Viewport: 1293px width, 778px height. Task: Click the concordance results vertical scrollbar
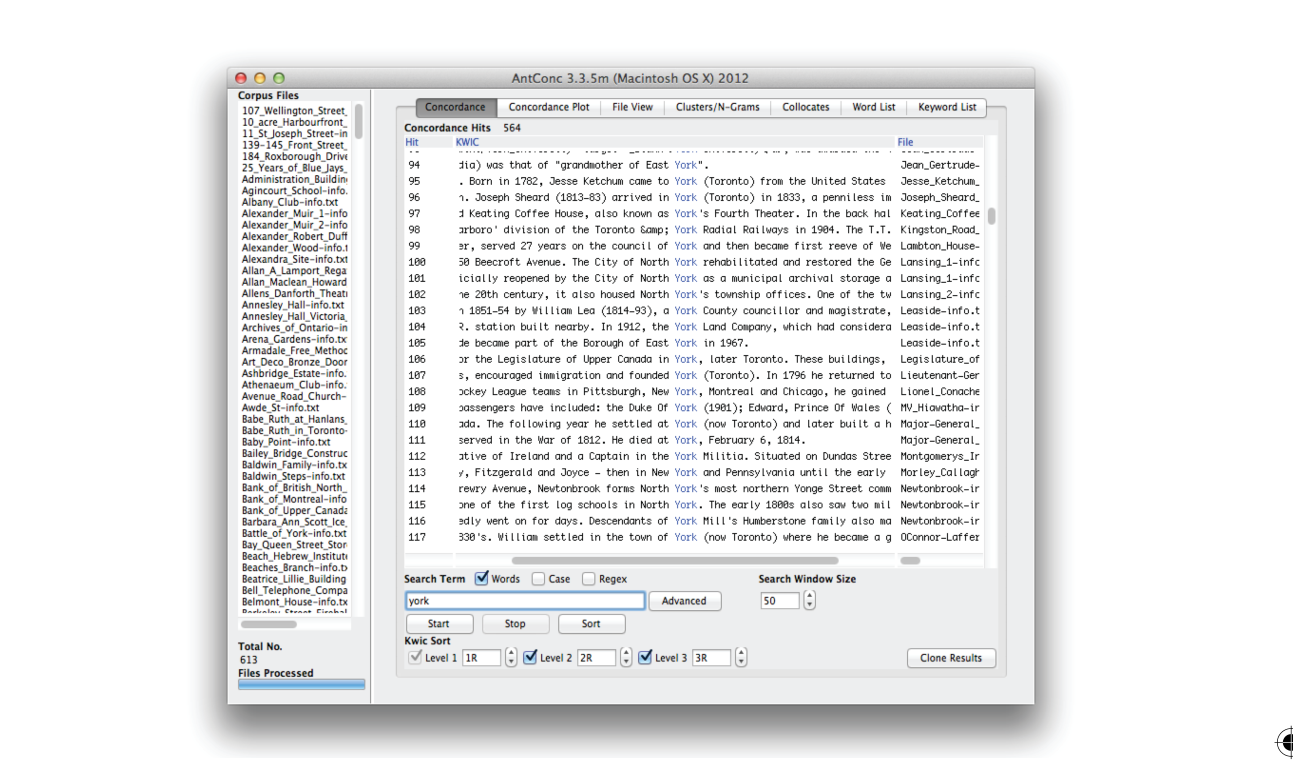[991, 216]
